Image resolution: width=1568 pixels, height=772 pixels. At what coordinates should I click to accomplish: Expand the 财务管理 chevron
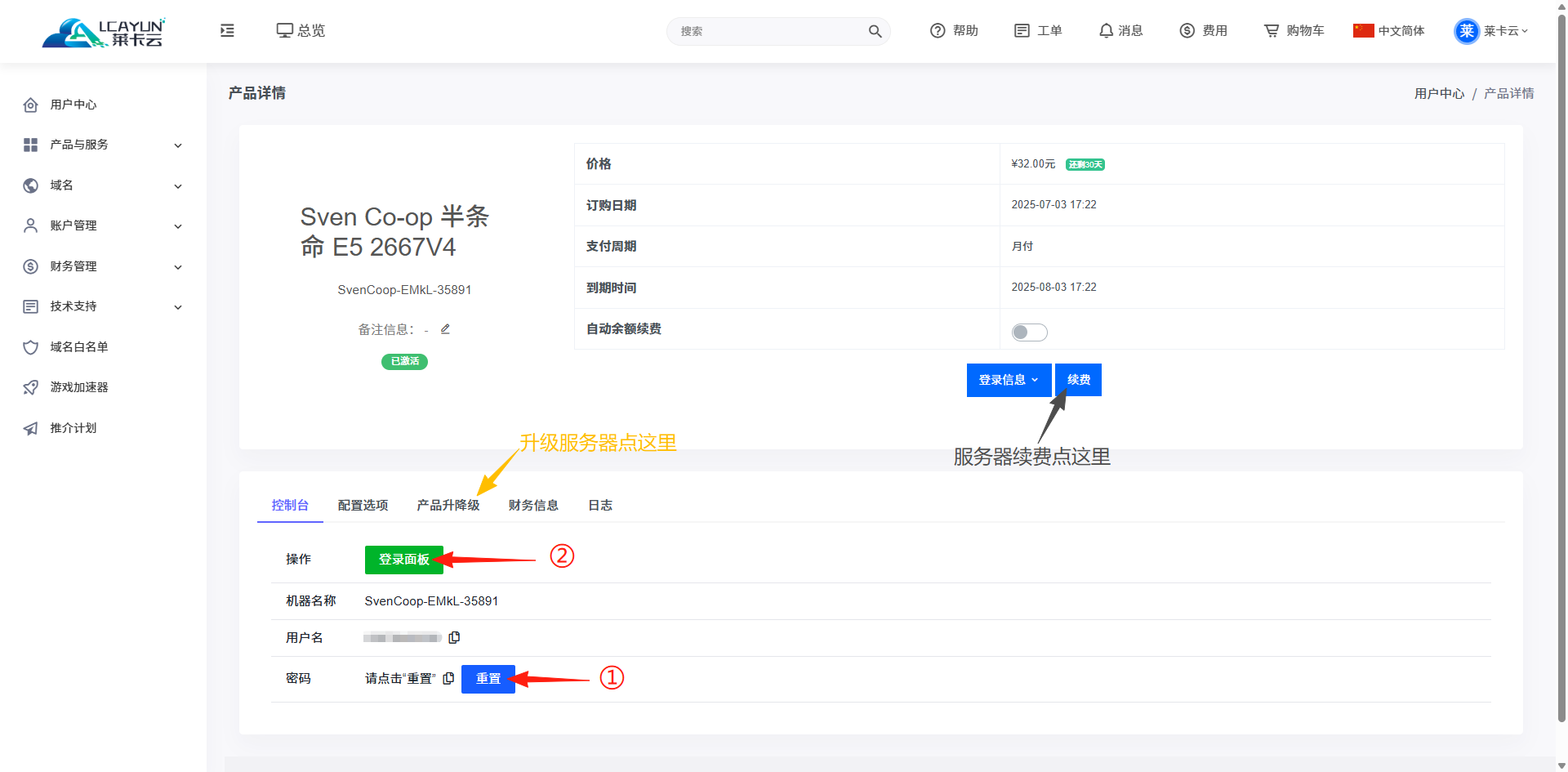pos(178,267)
